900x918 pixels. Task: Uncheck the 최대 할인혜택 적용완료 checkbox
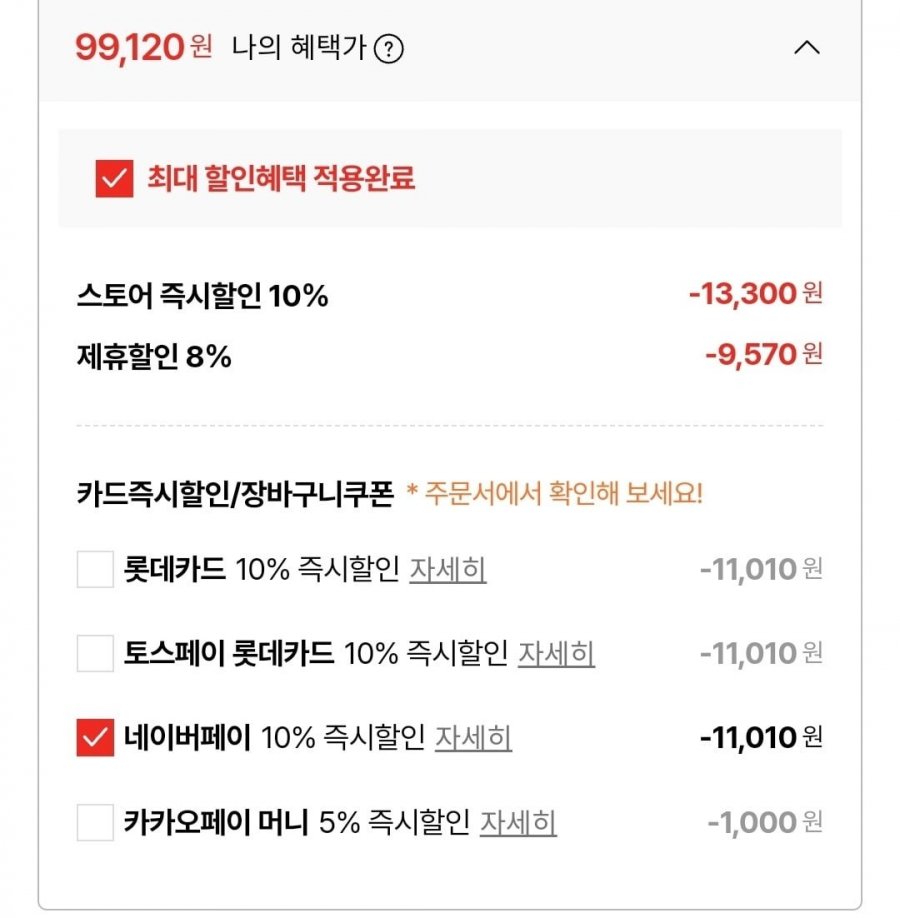point(114,179)
